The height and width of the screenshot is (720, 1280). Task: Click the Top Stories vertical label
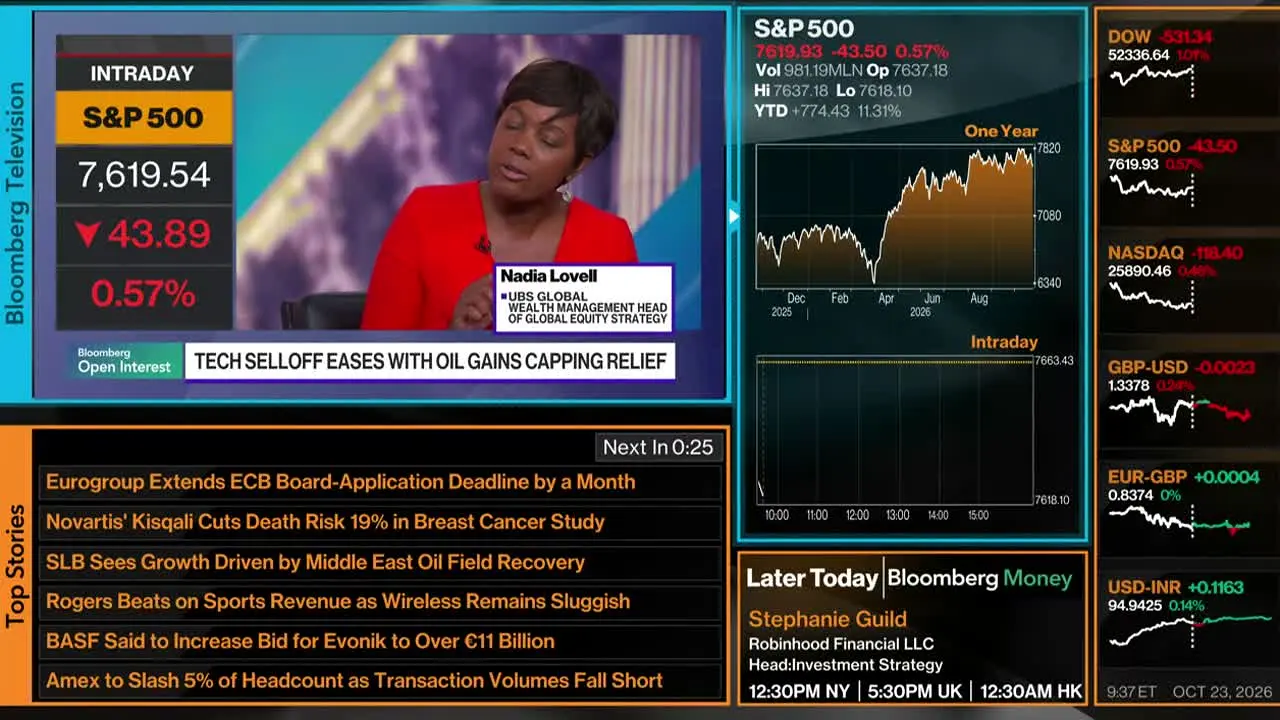click(15, 566)
